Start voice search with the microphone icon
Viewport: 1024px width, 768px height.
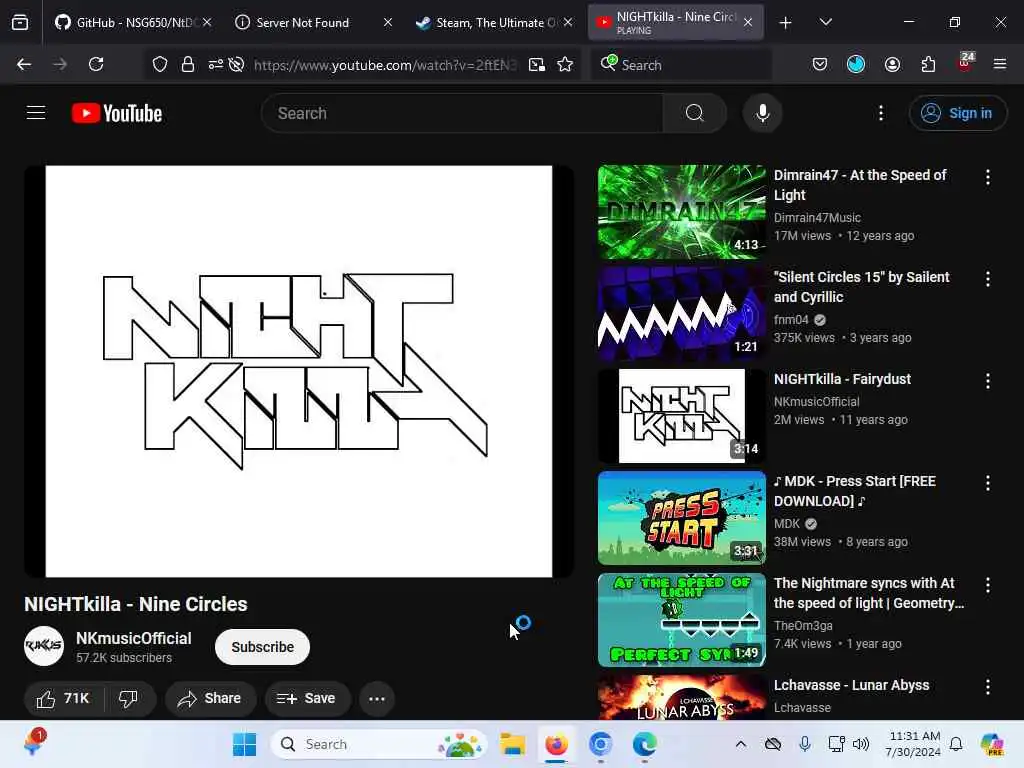762,113
